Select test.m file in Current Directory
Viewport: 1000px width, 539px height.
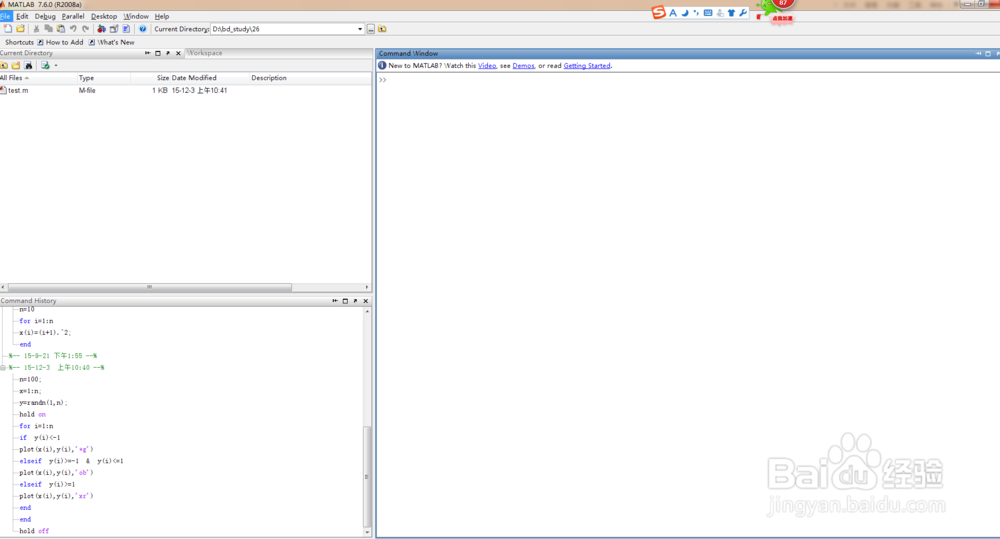tap(18, 91)
